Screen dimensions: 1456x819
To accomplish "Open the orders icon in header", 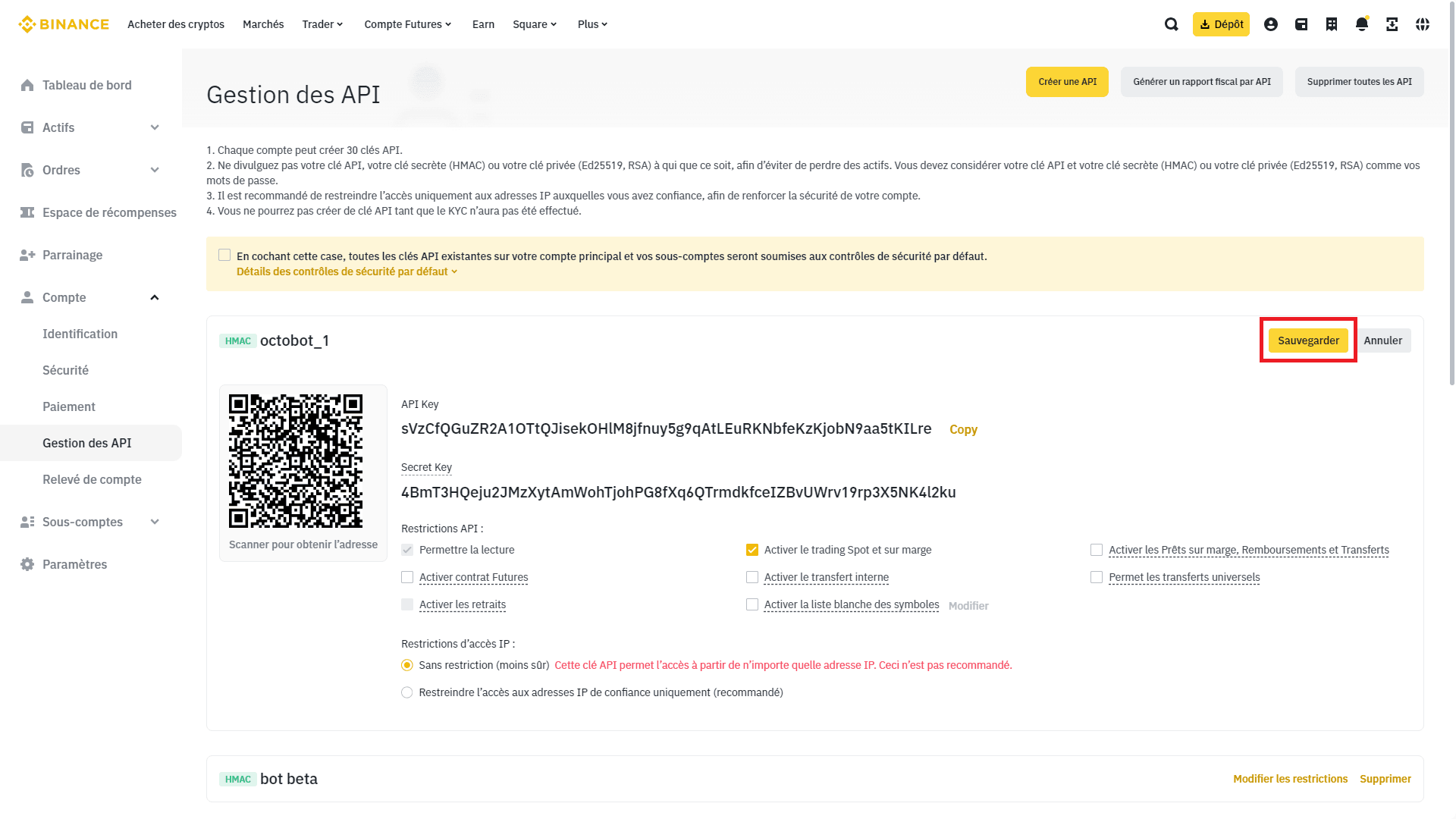I will 1332,24.
